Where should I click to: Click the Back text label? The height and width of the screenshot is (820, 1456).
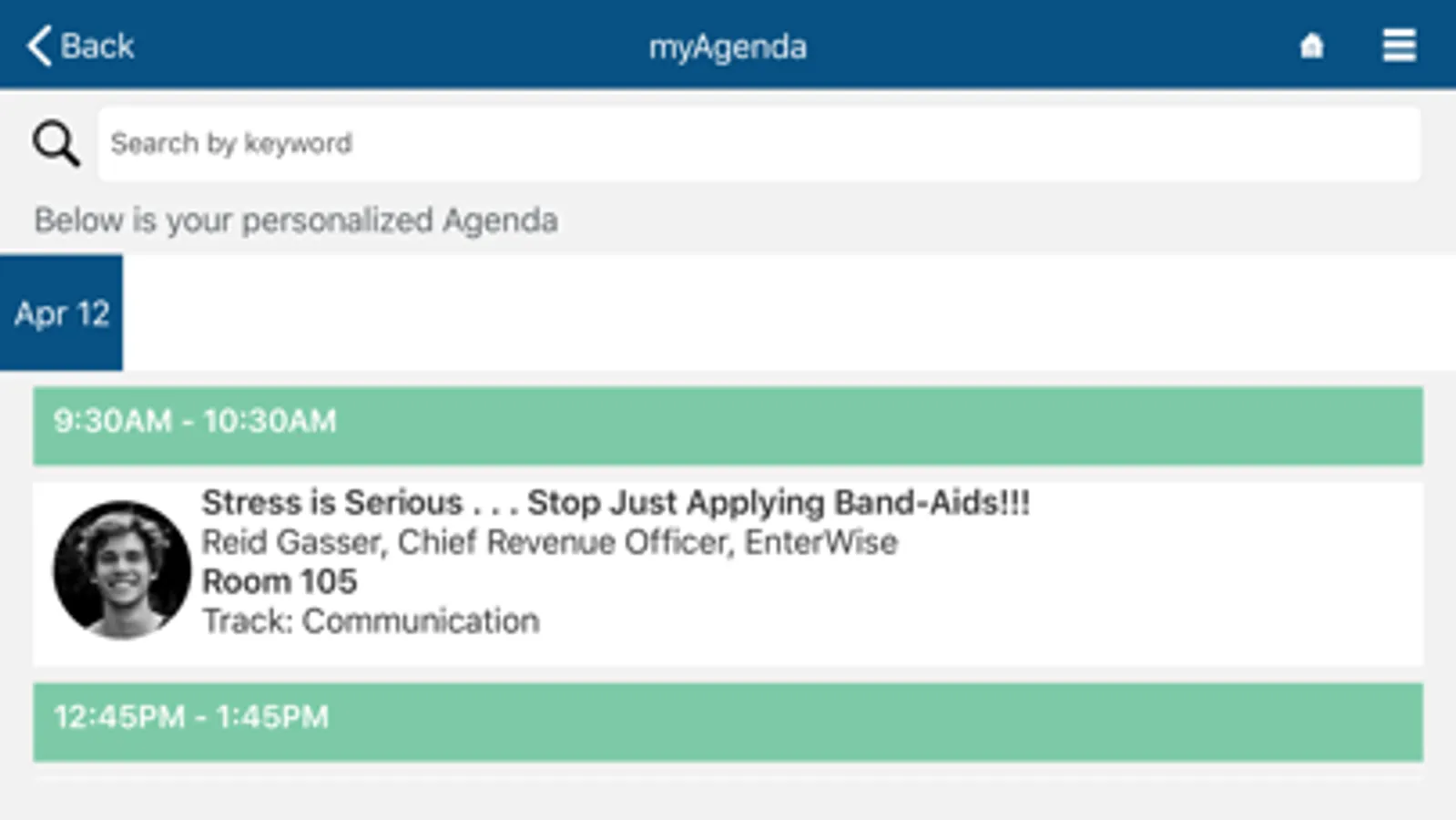[x=97, y=46]
